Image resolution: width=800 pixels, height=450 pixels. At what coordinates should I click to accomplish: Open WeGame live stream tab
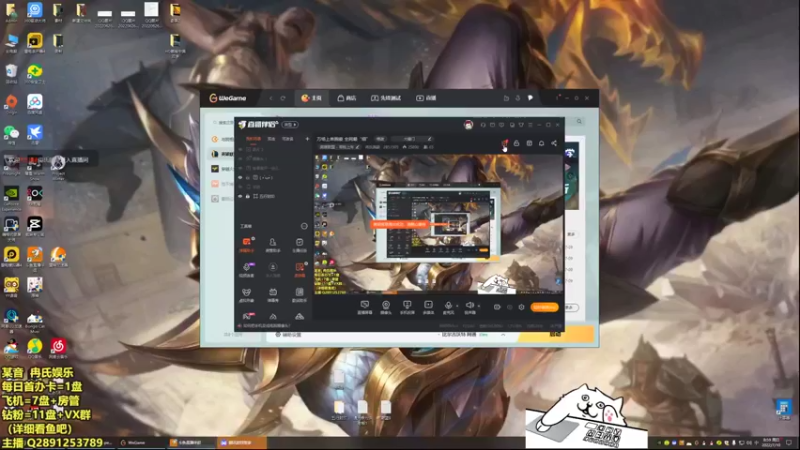426,98
